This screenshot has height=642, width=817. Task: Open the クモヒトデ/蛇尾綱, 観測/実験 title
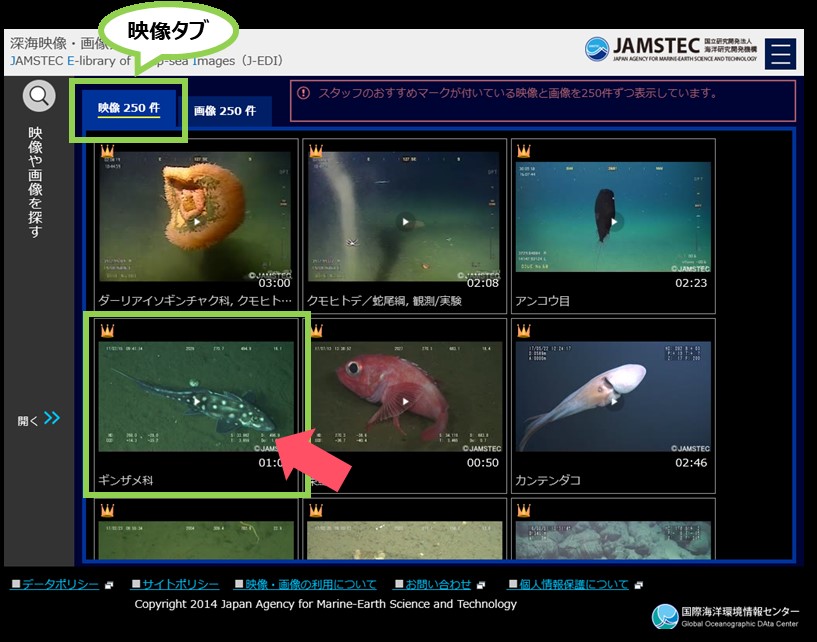pos(384,301)
